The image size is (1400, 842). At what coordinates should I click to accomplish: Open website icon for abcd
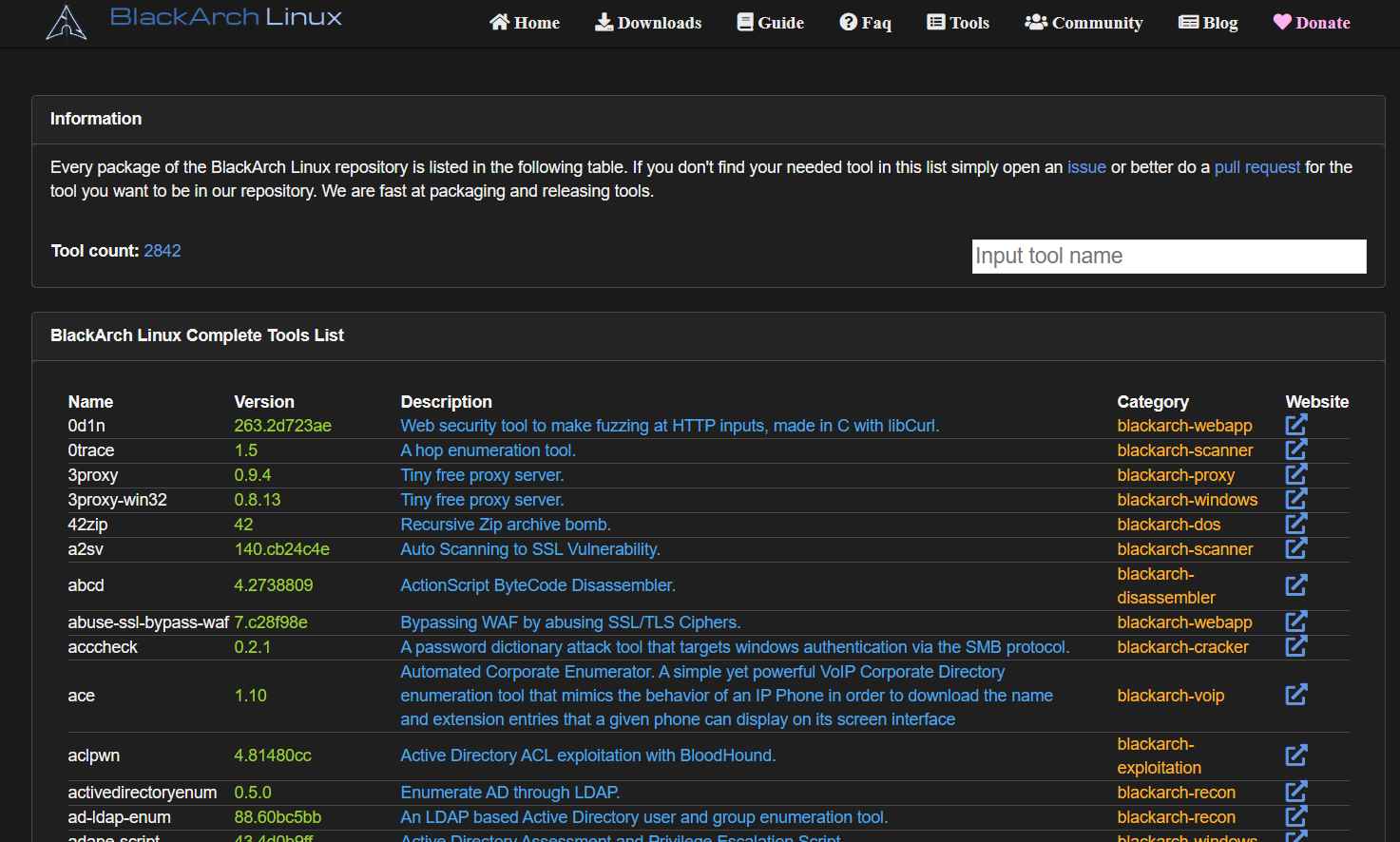(x=1296, y=585)
